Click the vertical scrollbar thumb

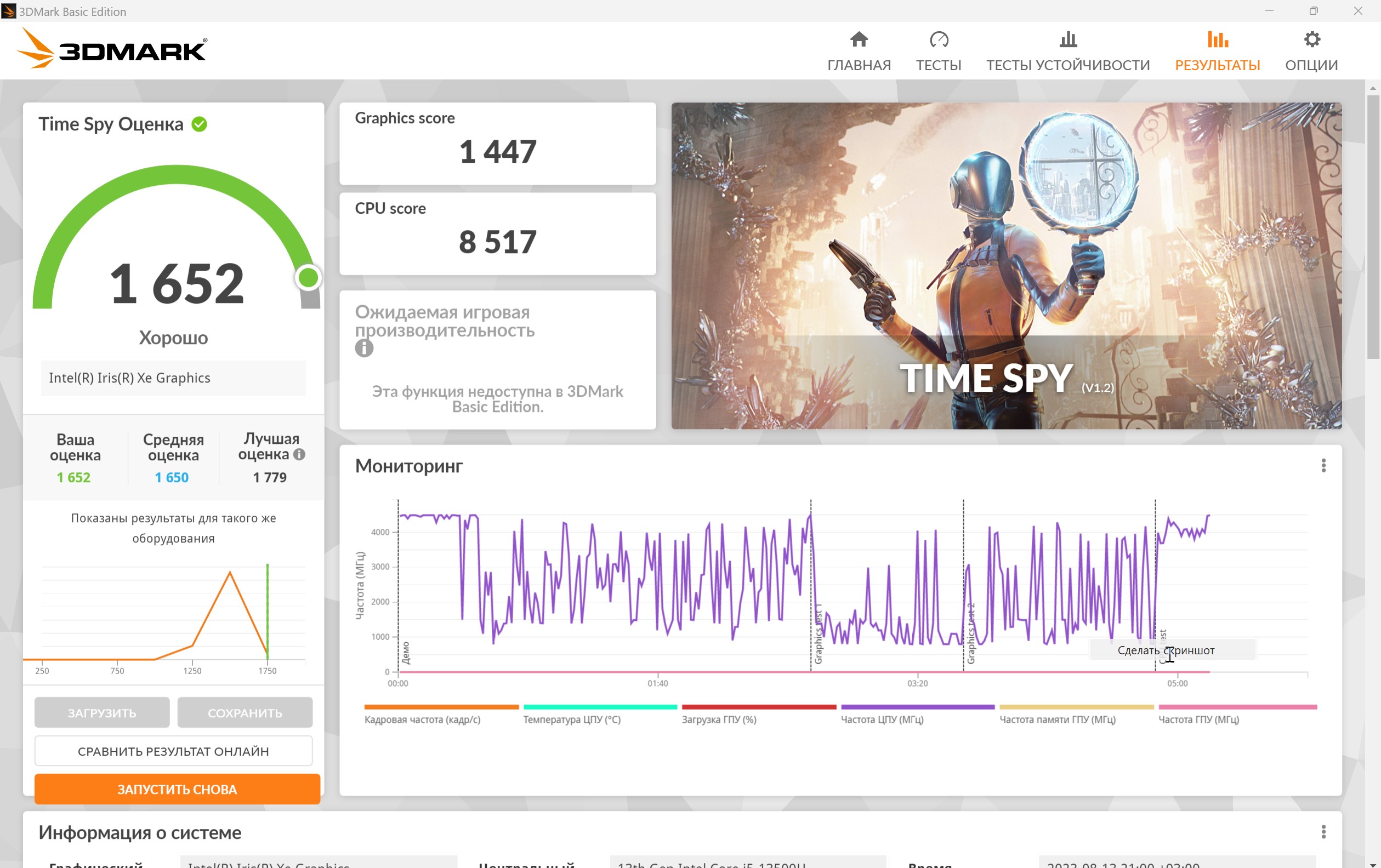coord(1372,226)
